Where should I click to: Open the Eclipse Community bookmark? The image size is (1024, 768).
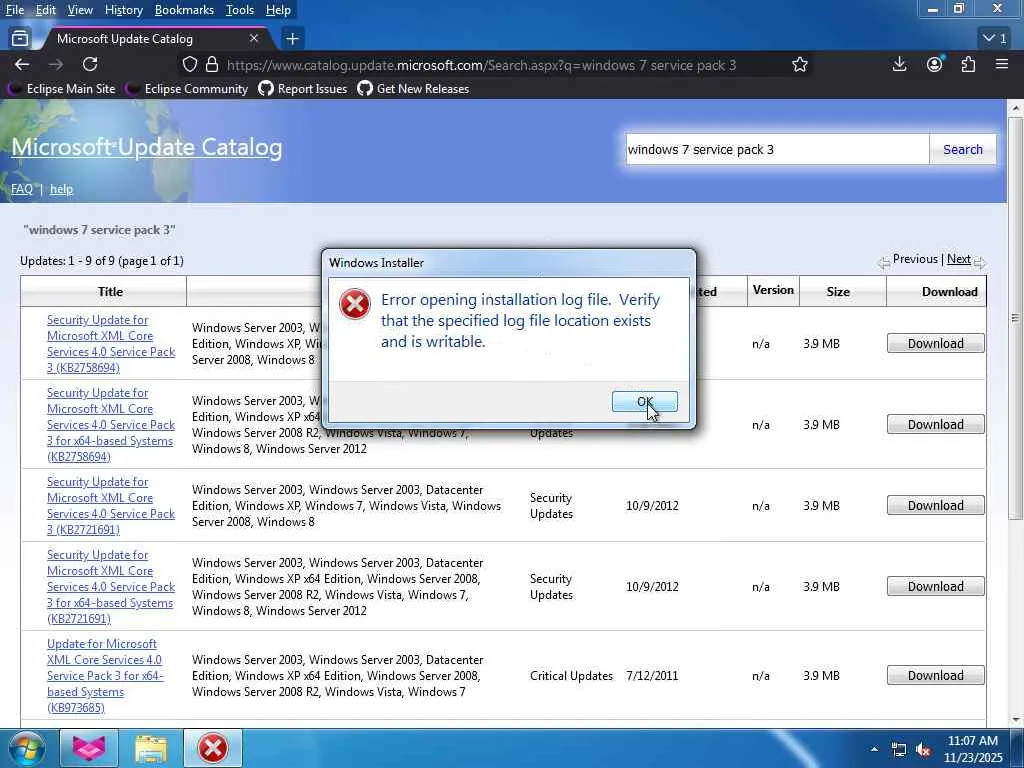[x=187, y=89]
